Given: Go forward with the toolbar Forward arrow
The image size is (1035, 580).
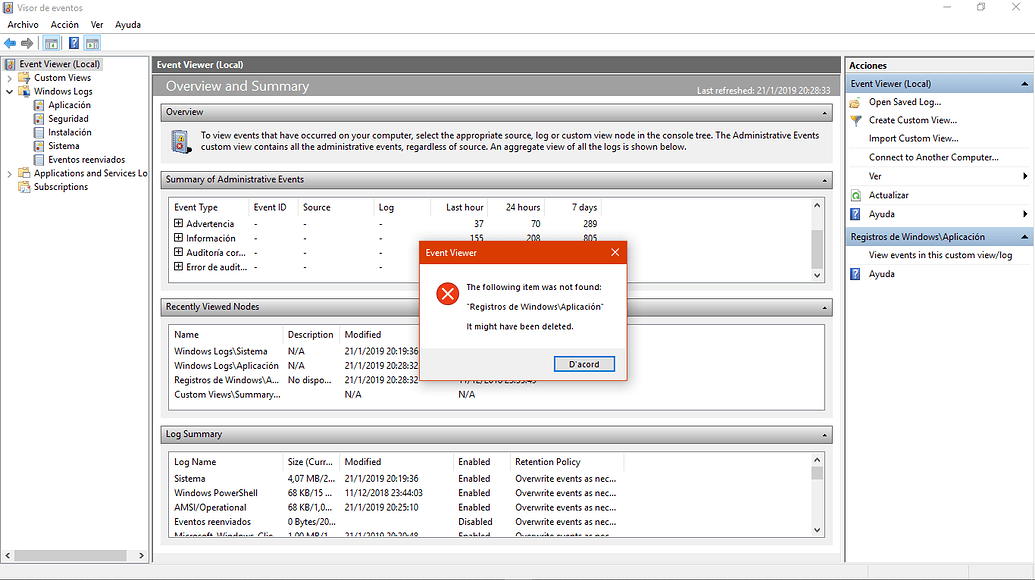Looking at the screenshot, I should point(27,44).
